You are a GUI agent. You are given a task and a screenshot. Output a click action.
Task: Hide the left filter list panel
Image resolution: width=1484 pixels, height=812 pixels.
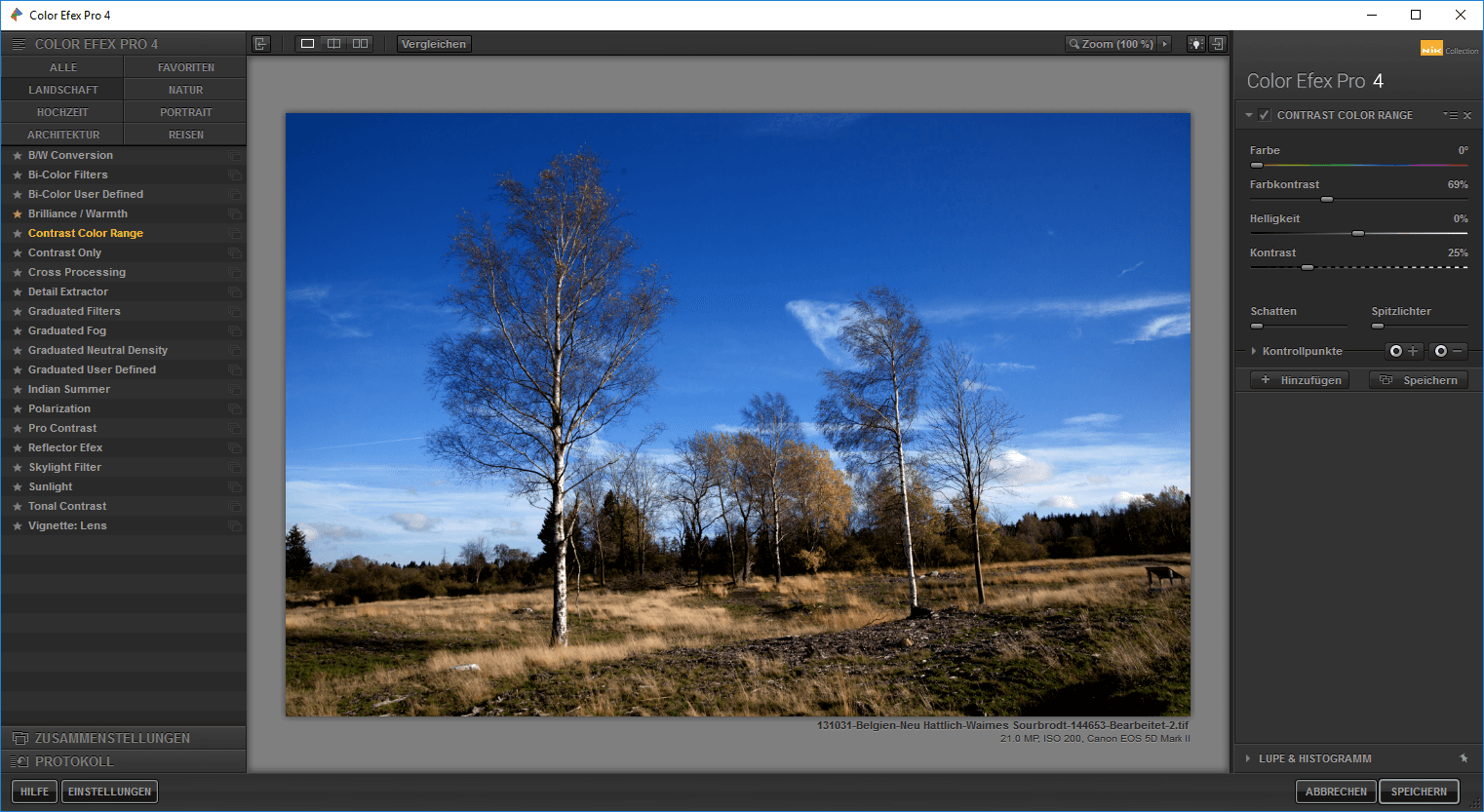click(x=260, y=44)
